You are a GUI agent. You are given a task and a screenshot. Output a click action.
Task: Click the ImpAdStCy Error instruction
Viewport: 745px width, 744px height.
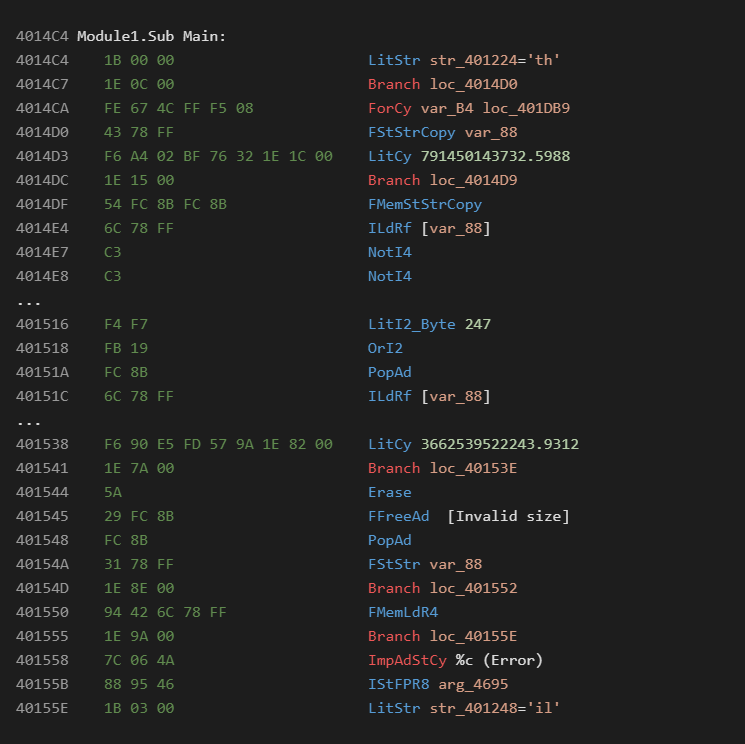pyautogui.click(x=455, y=660)
